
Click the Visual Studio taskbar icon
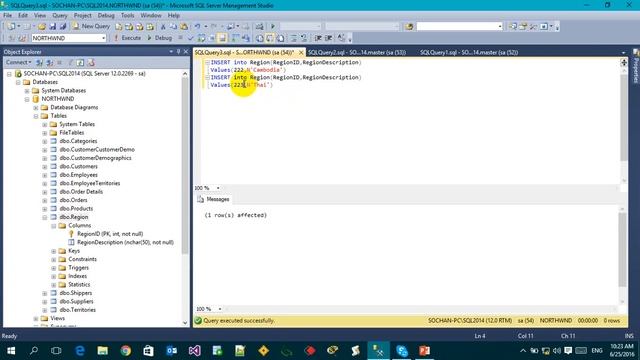click(194, 351)
